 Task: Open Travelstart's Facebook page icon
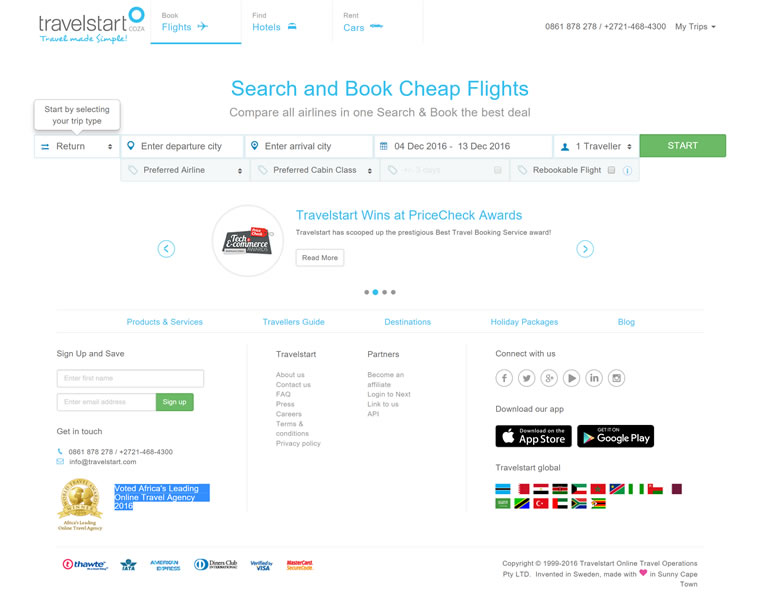pyautogui.click(x=504, y=378)
